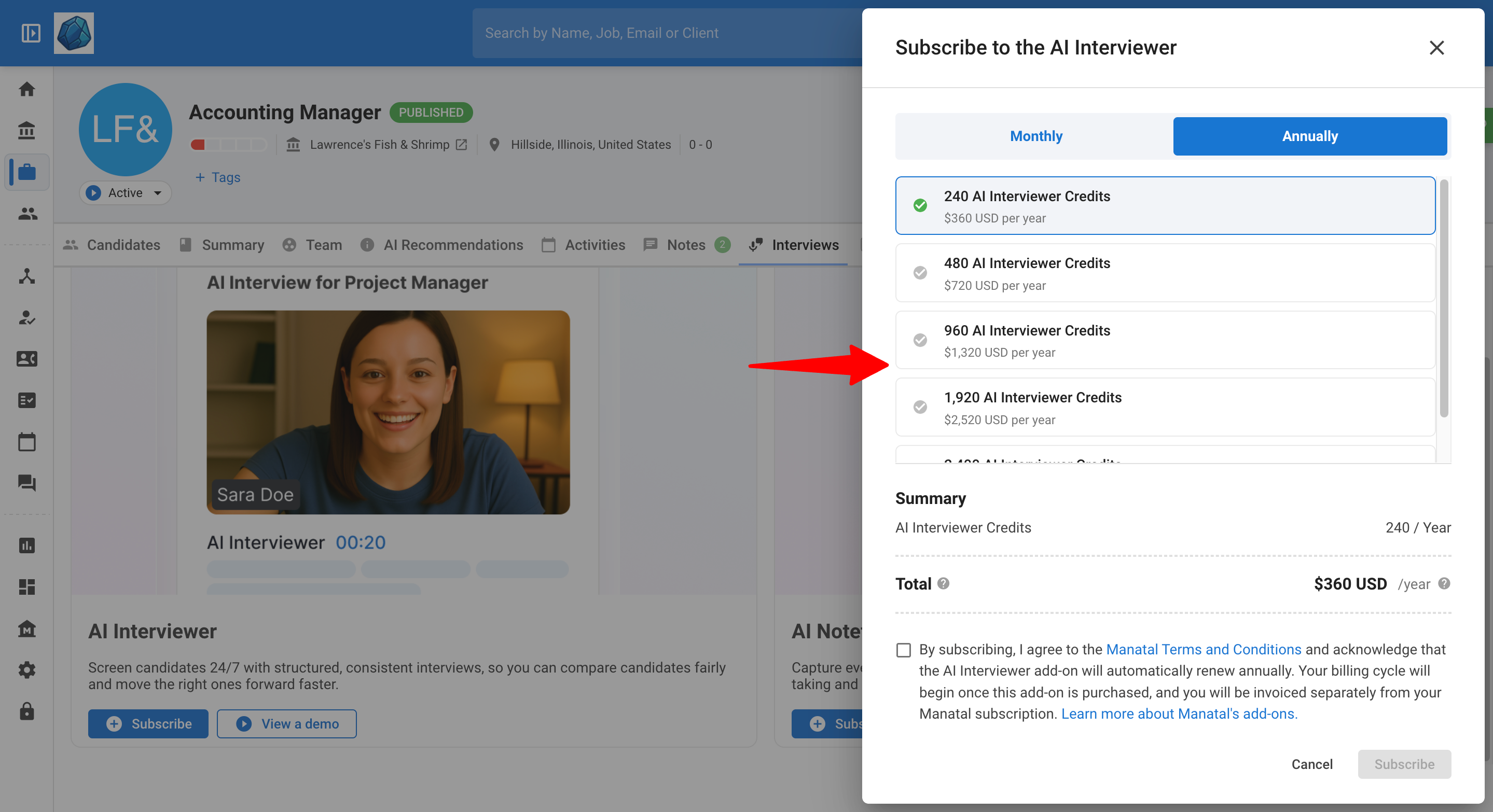Focus the search by name field

coord(667,33)
